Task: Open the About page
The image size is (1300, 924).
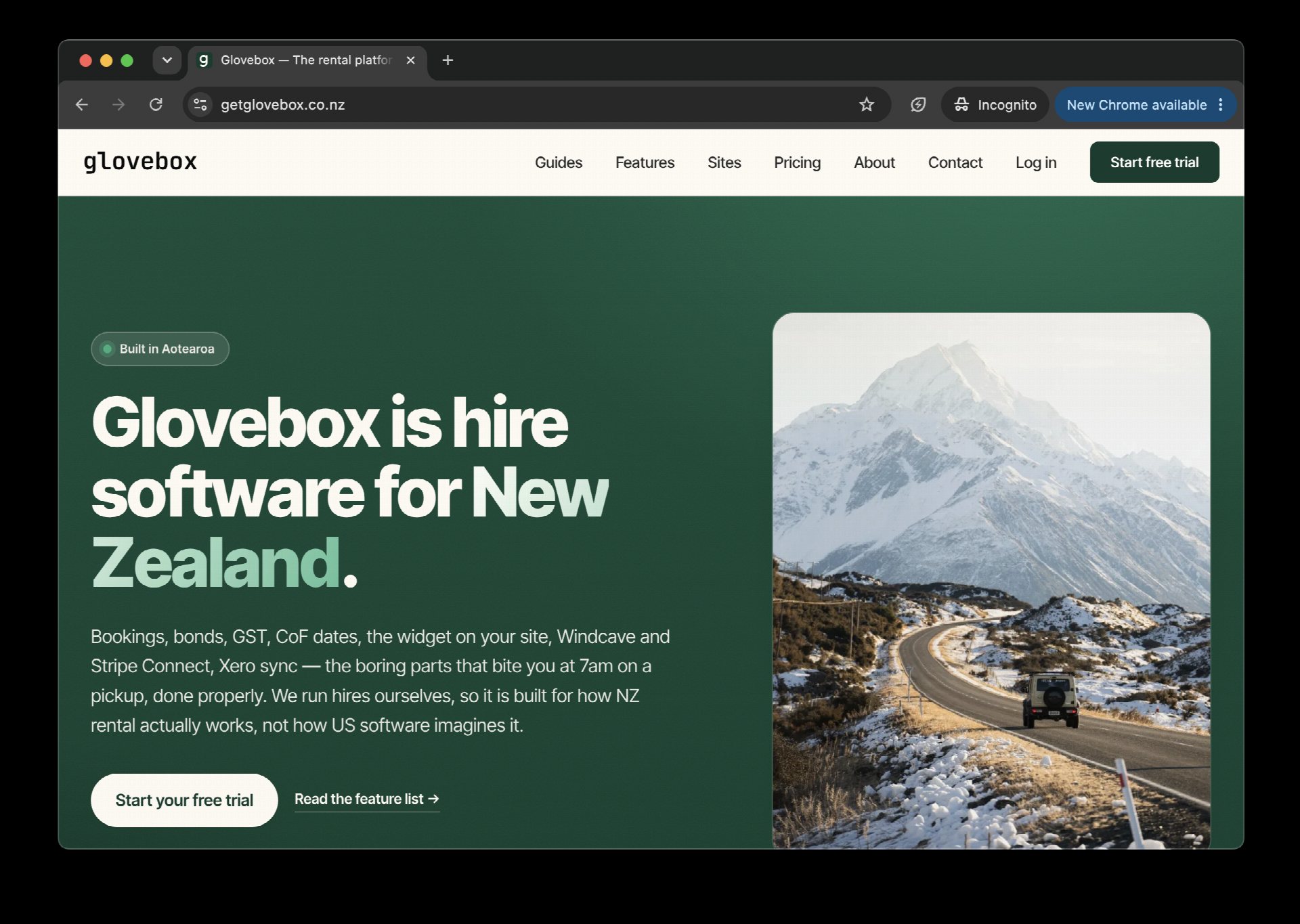Action: (874, 162)
